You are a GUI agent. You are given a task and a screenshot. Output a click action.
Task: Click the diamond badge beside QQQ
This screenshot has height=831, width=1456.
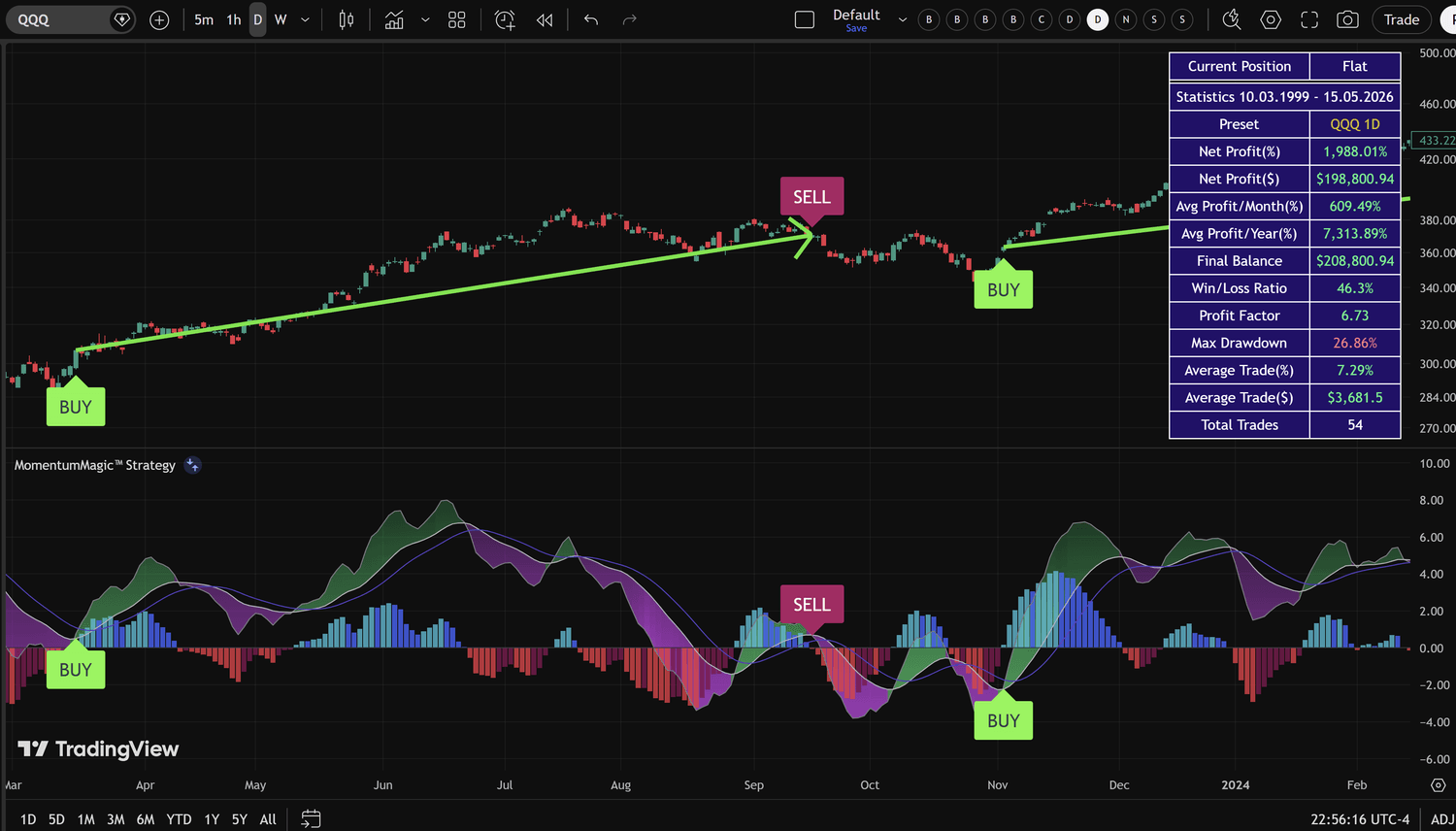pos(121,19)
